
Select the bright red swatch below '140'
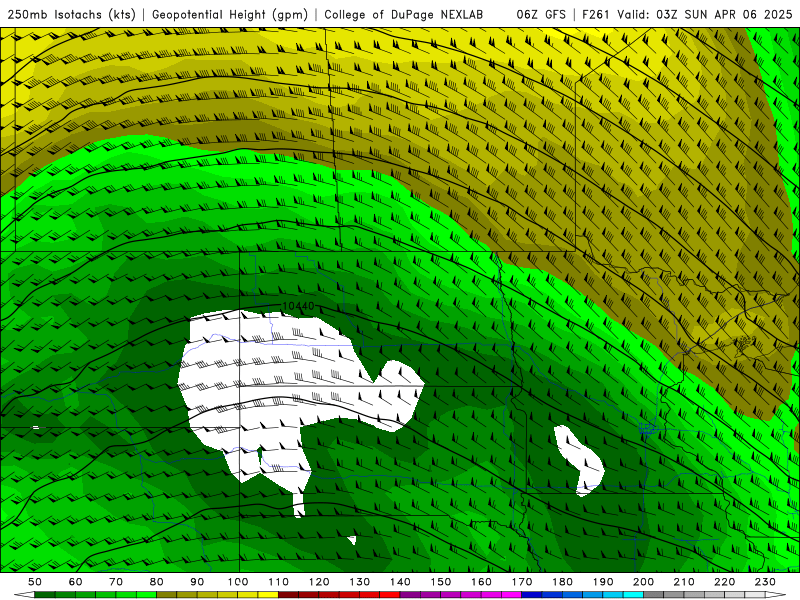[390, 595]
